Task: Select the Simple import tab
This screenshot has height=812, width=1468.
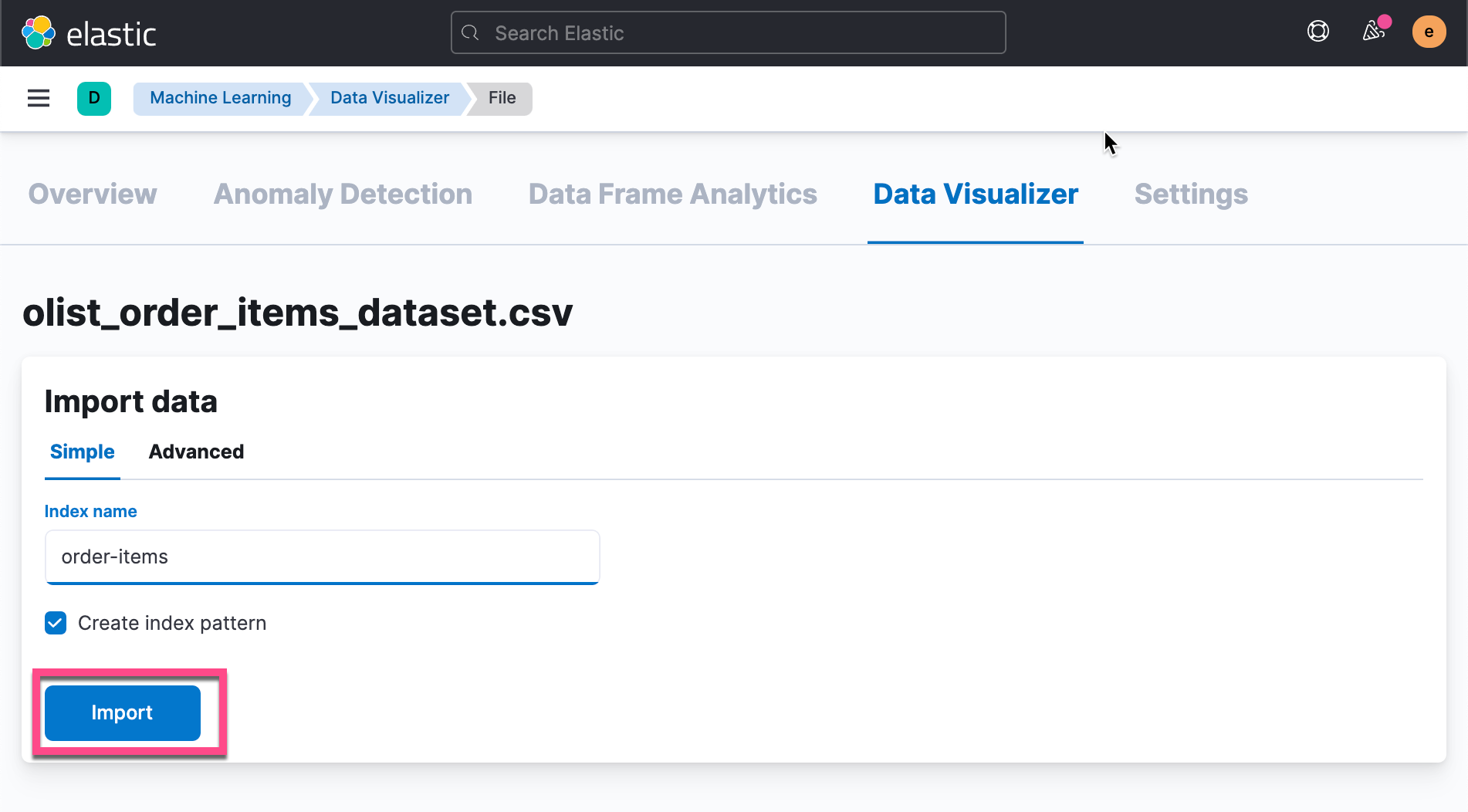Action: coord(82,452)
